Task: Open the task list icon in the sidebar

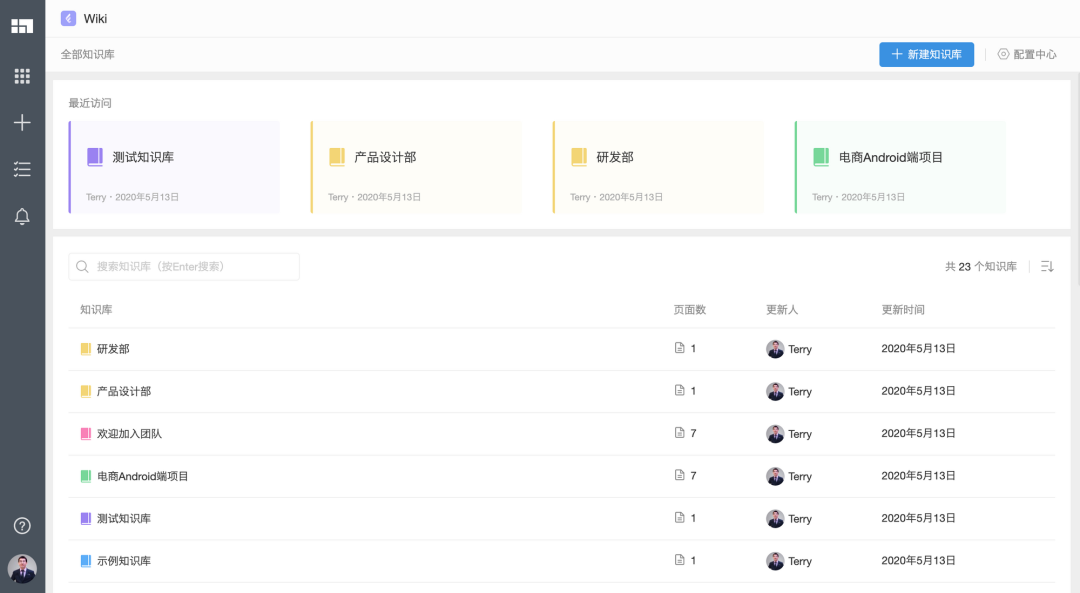Action: click(22, 169)
